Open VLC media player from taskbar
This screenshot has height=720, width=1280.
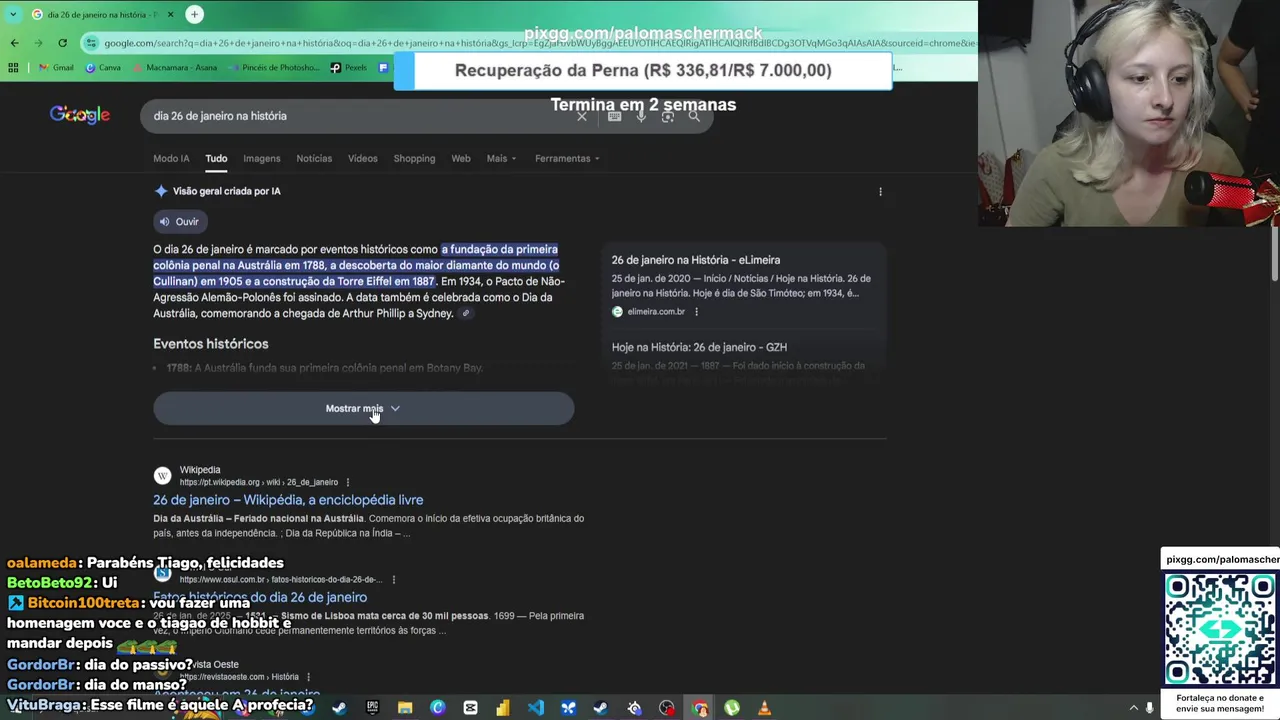pos(764,708)
